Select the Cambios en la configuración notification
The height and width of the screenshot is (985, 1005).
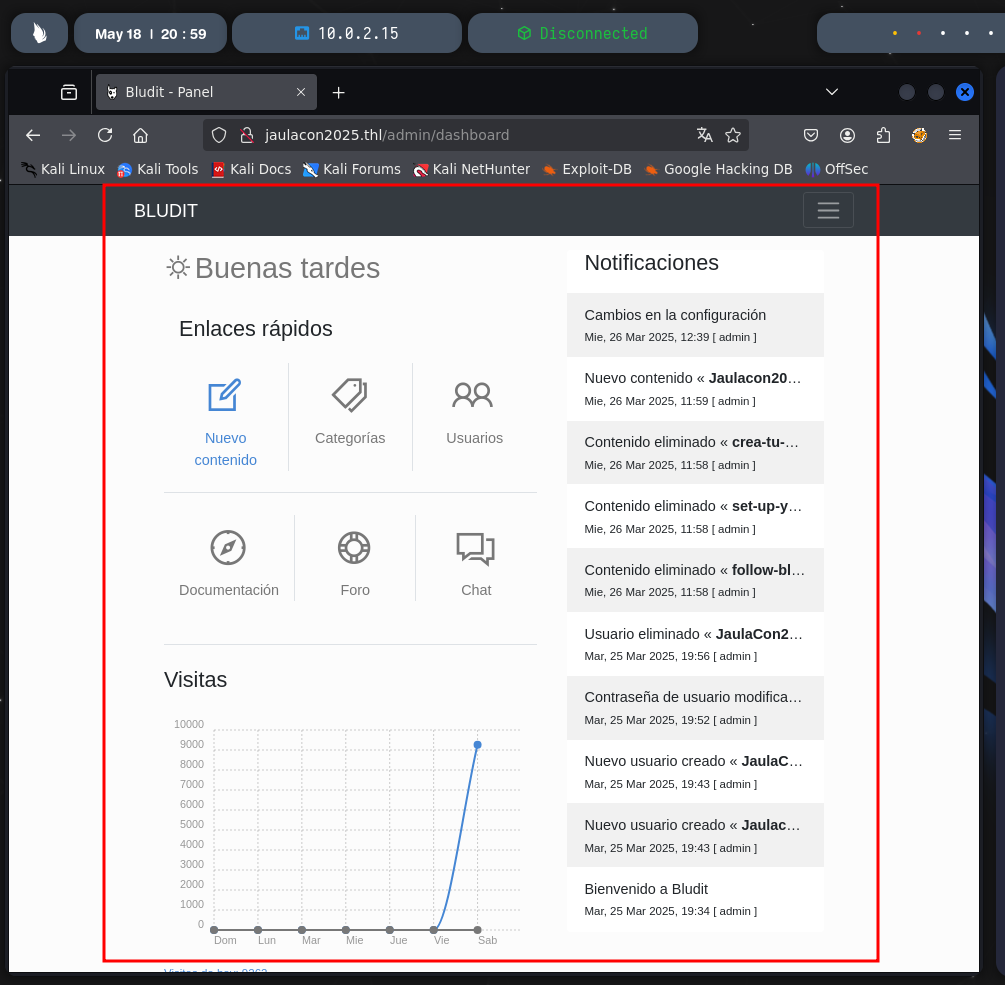click(695, 325)
